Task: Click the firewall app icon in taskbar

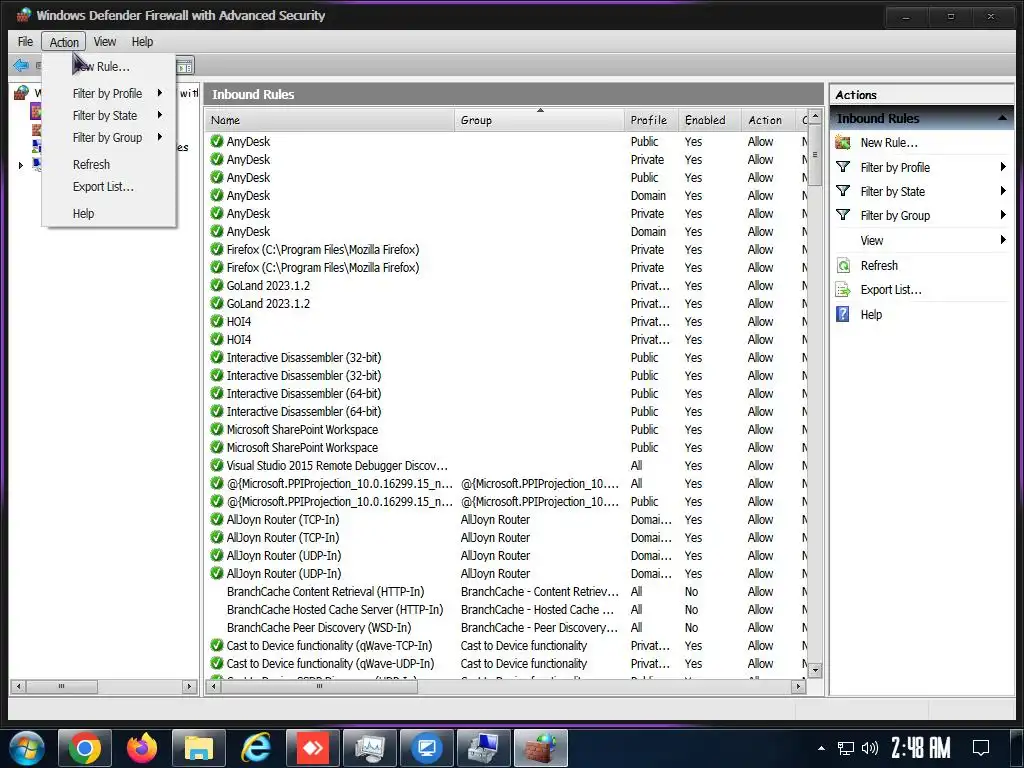Action: [x=541, y=748]
